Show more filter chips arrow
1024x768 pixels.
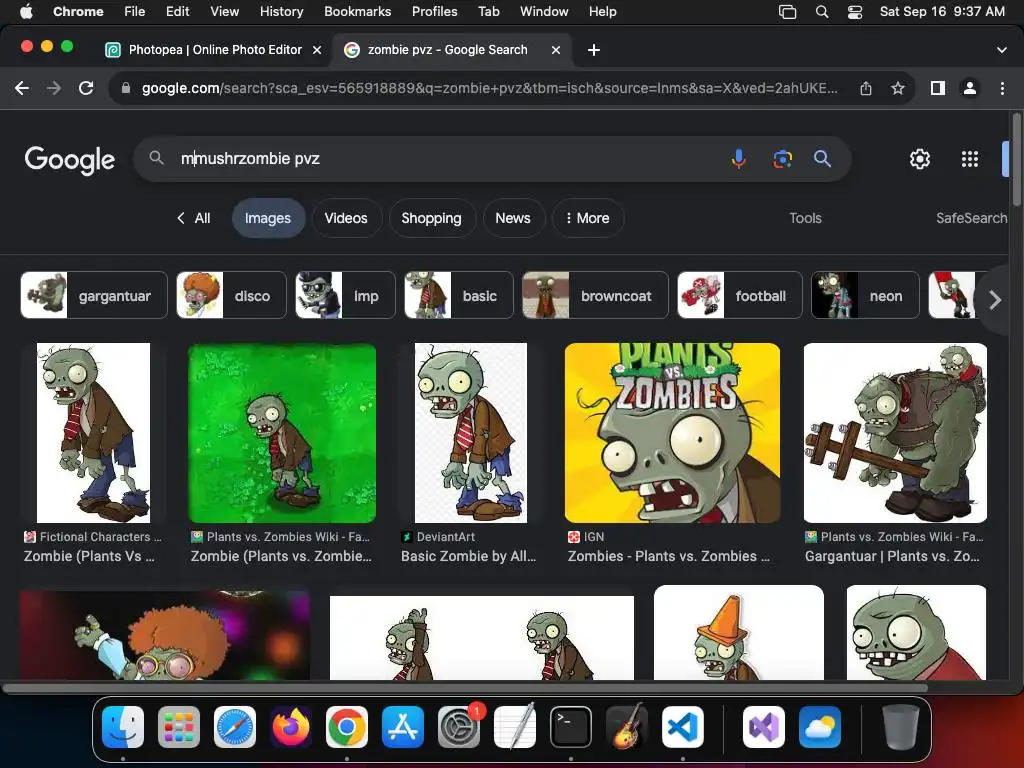(994, 300)
